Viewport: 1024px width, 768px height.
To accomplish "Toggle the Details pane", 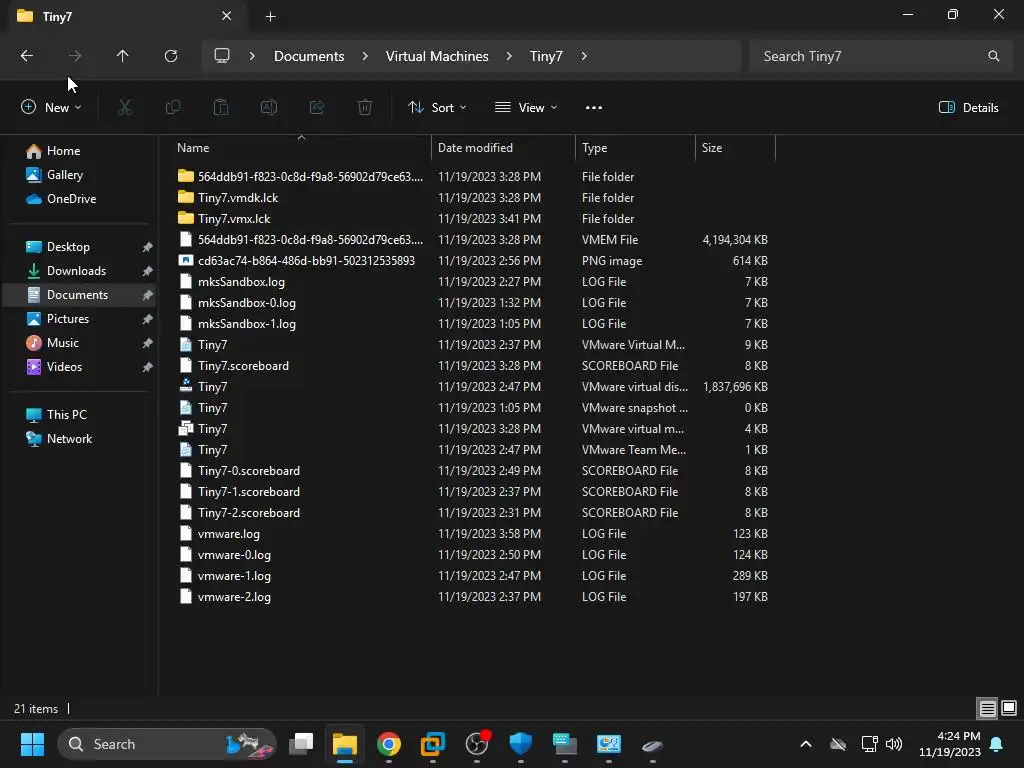I will click(968, 108).
